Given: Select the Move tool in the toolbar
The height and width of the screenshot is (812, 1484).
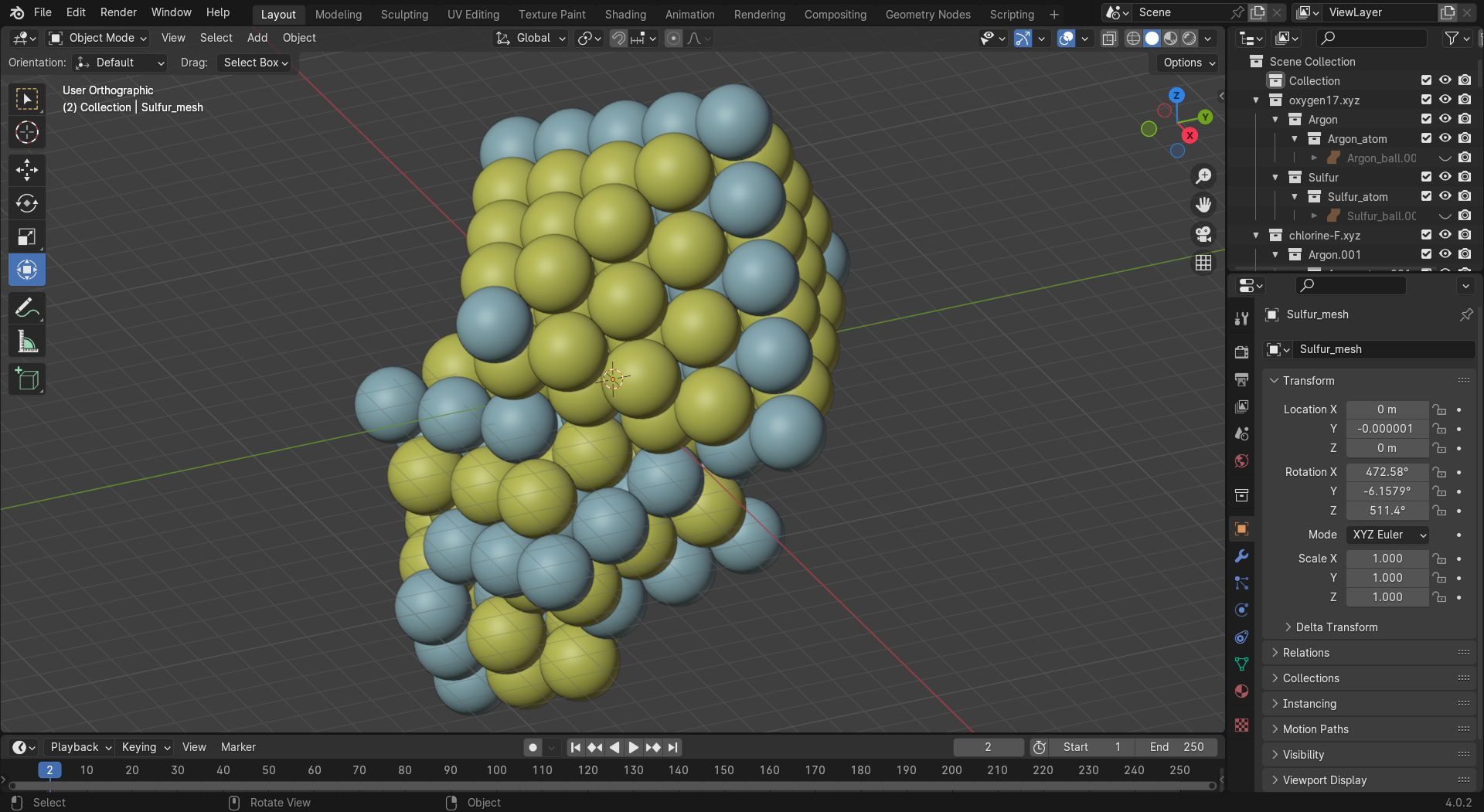Looking at the screenshot, I should click(27, 170).
